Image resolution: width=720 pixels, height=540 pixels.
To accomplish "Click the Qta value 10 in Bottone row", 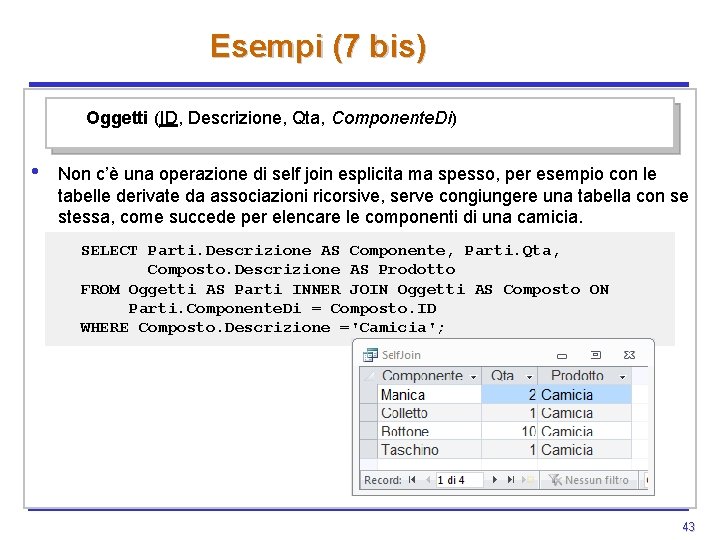I will tap(510, 431).
